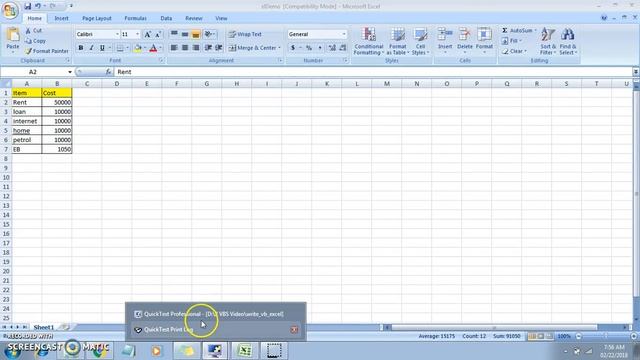
Task: Switch to the Data tab
Action: tap(166, 18)
